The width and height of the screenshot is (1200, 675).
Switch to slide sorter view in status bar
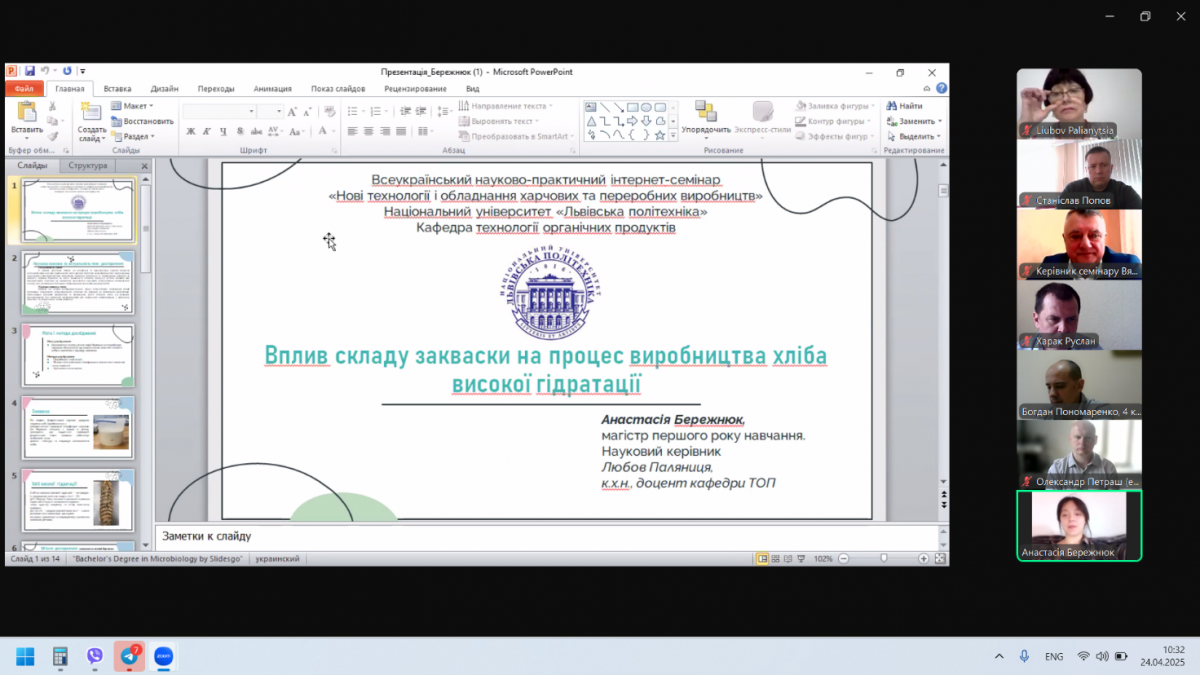point(776,558)
